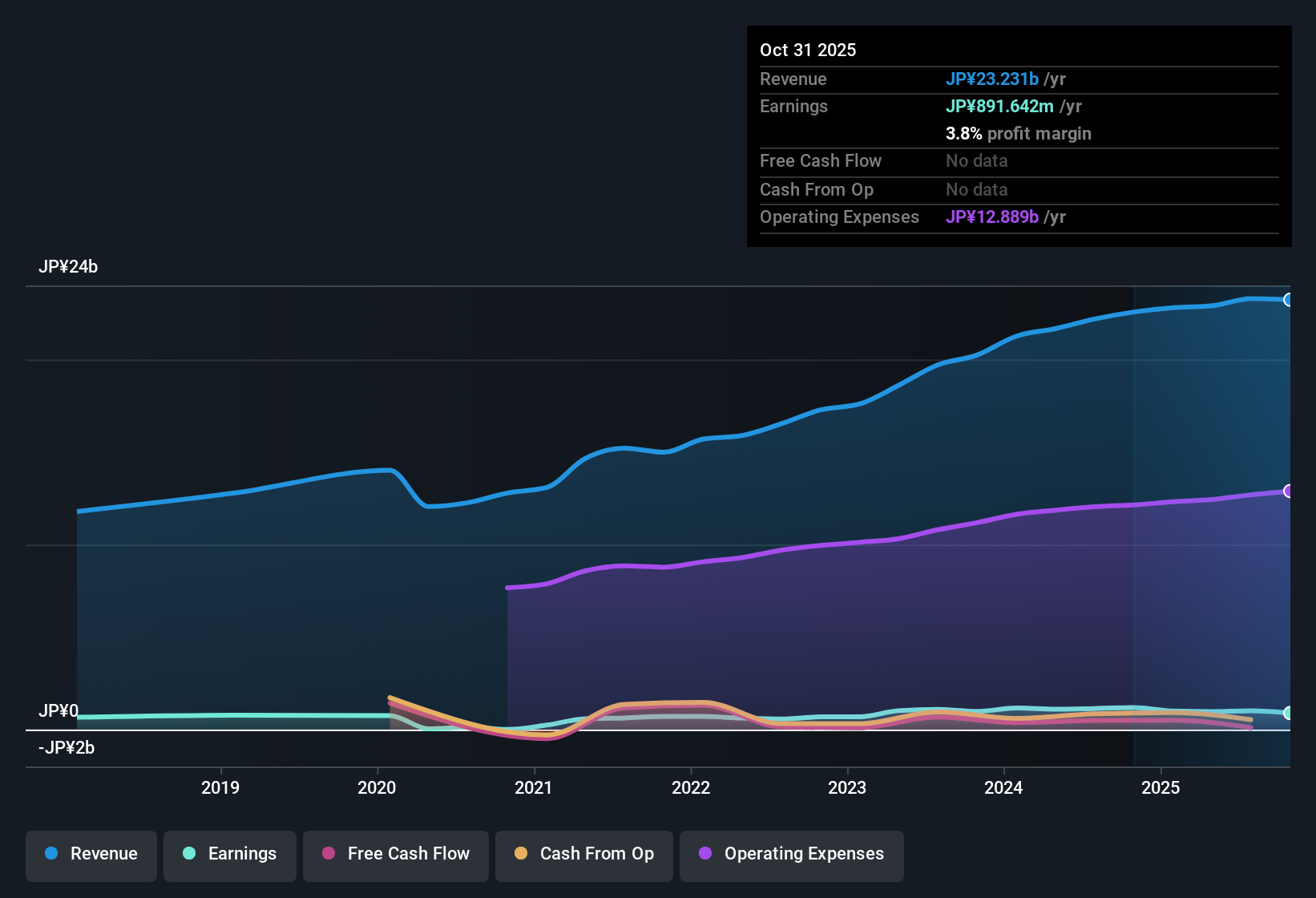1316x898 pixels.
Task: Click the 2022 label on the timeline axis
Action: (692, 788)
